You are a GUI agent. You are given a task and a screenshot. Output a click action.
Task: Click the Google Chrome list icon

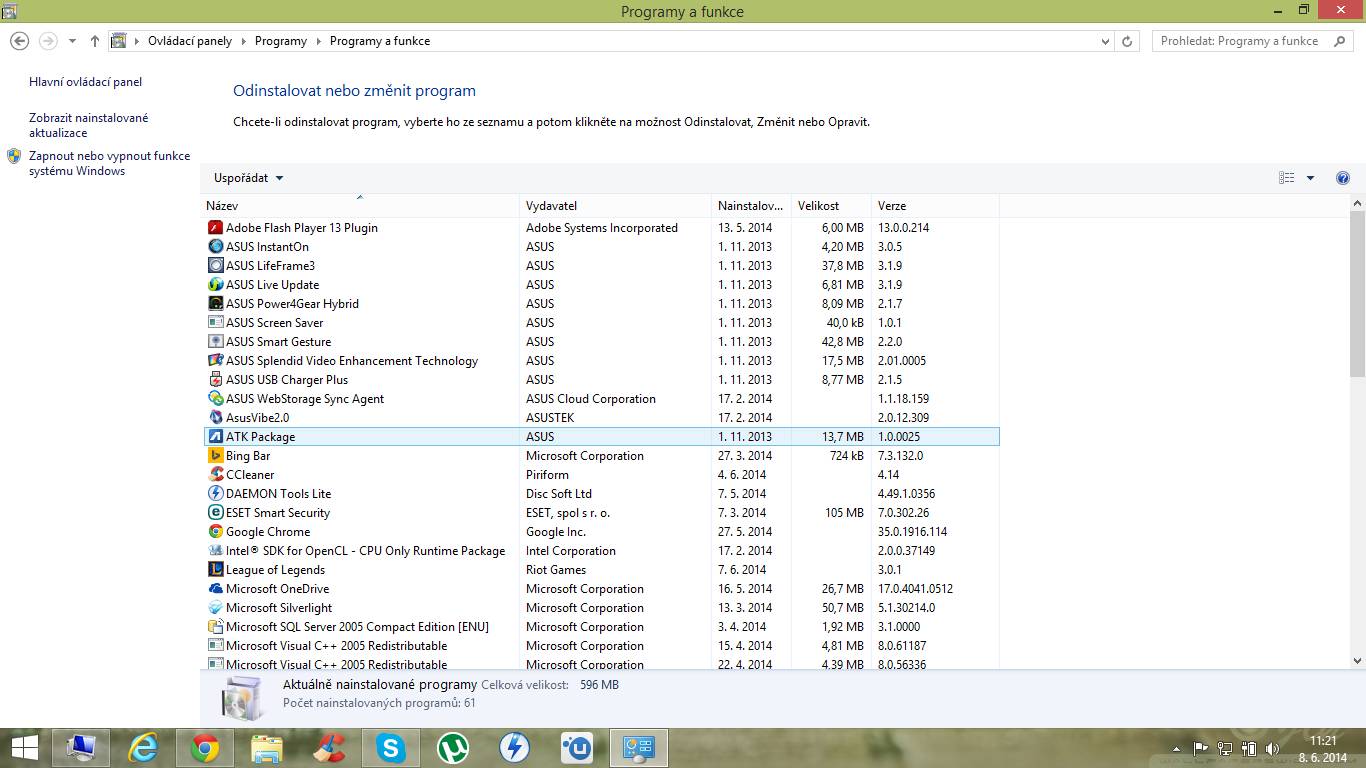pos(215,532)
